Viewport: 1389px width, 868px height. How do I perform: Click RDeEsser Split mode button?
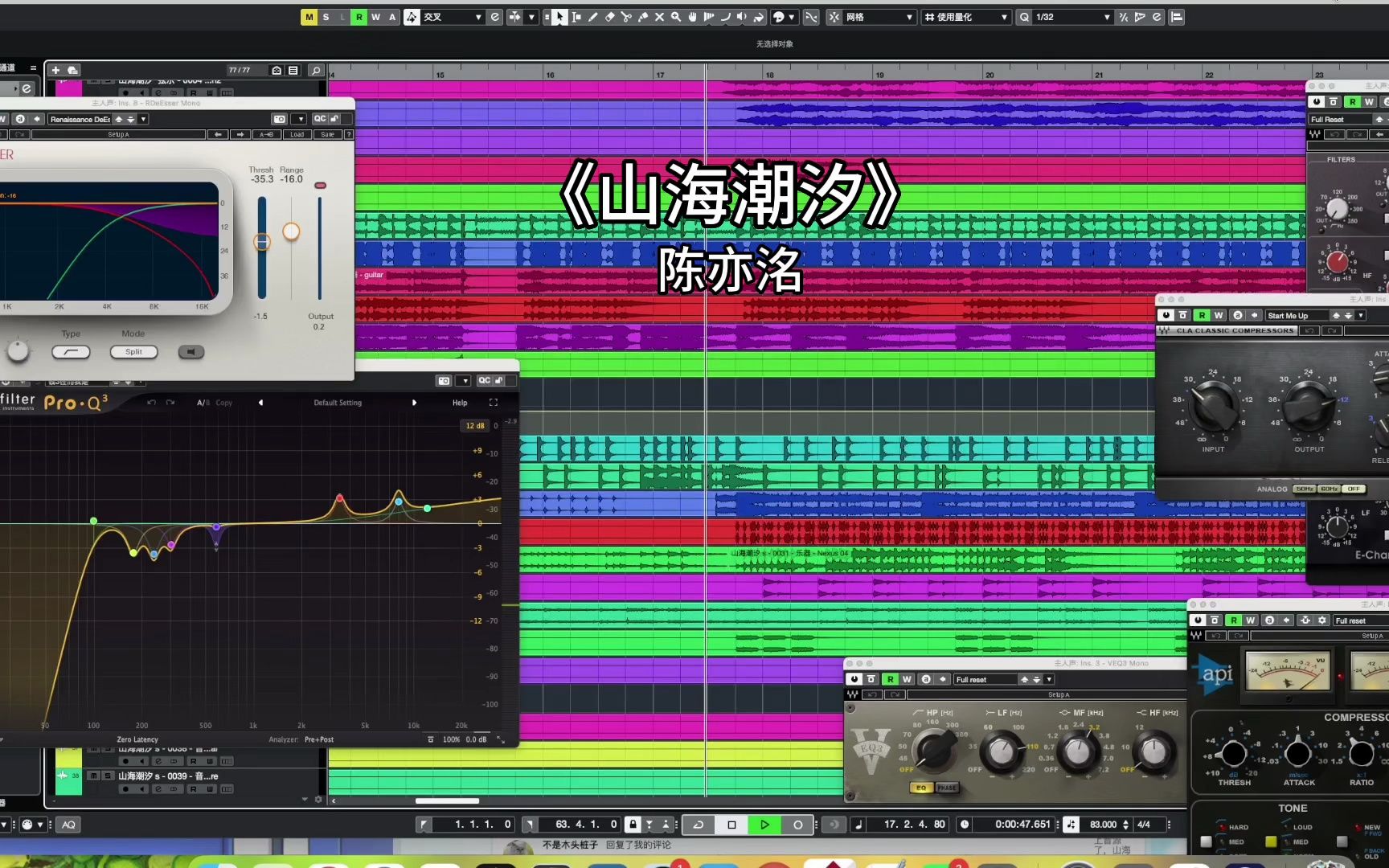133,352
